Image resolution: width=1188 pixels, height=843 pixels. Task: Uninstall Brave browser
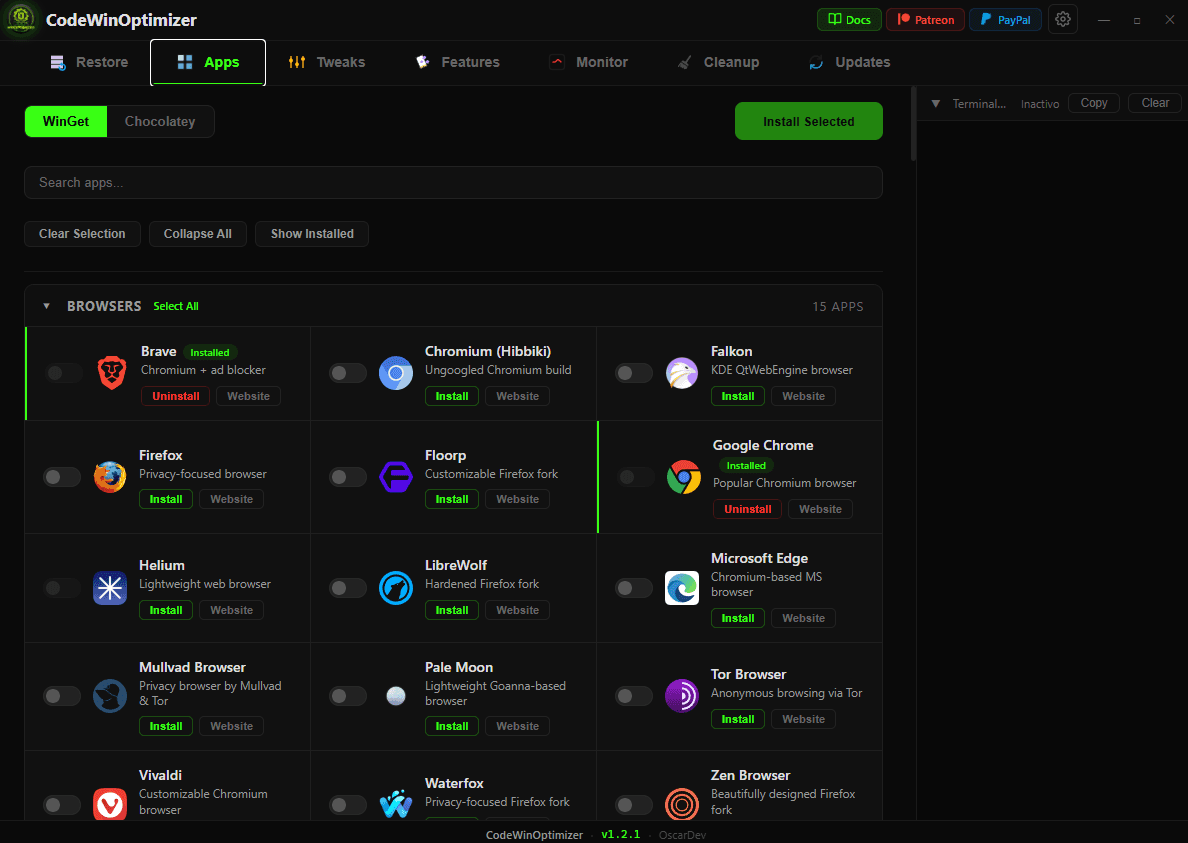pos(176,396)
